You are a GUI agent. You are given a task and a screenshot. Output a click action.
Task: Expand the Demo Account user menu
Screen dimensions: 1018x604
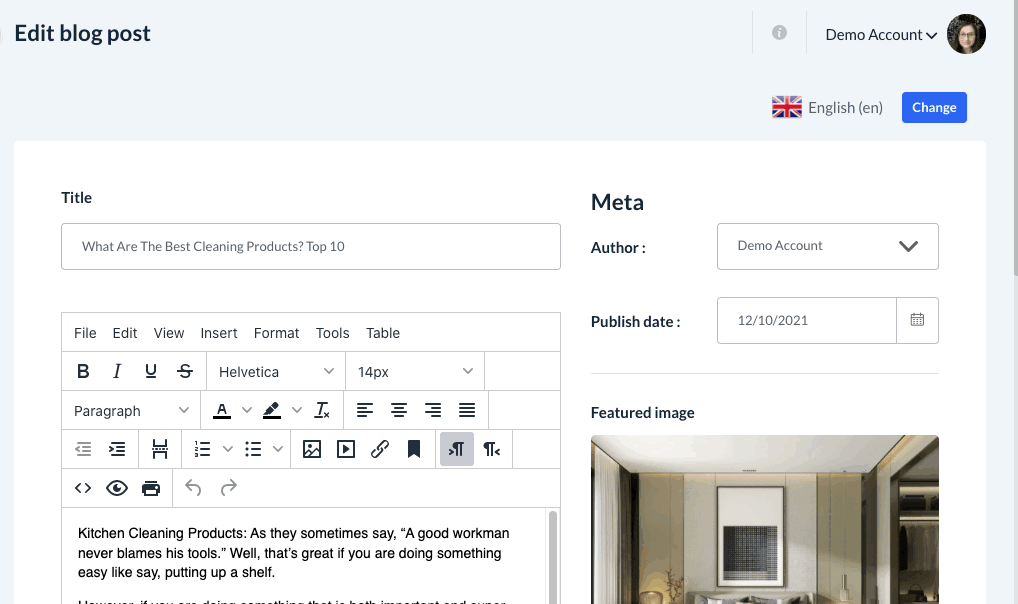click(881, 35)
